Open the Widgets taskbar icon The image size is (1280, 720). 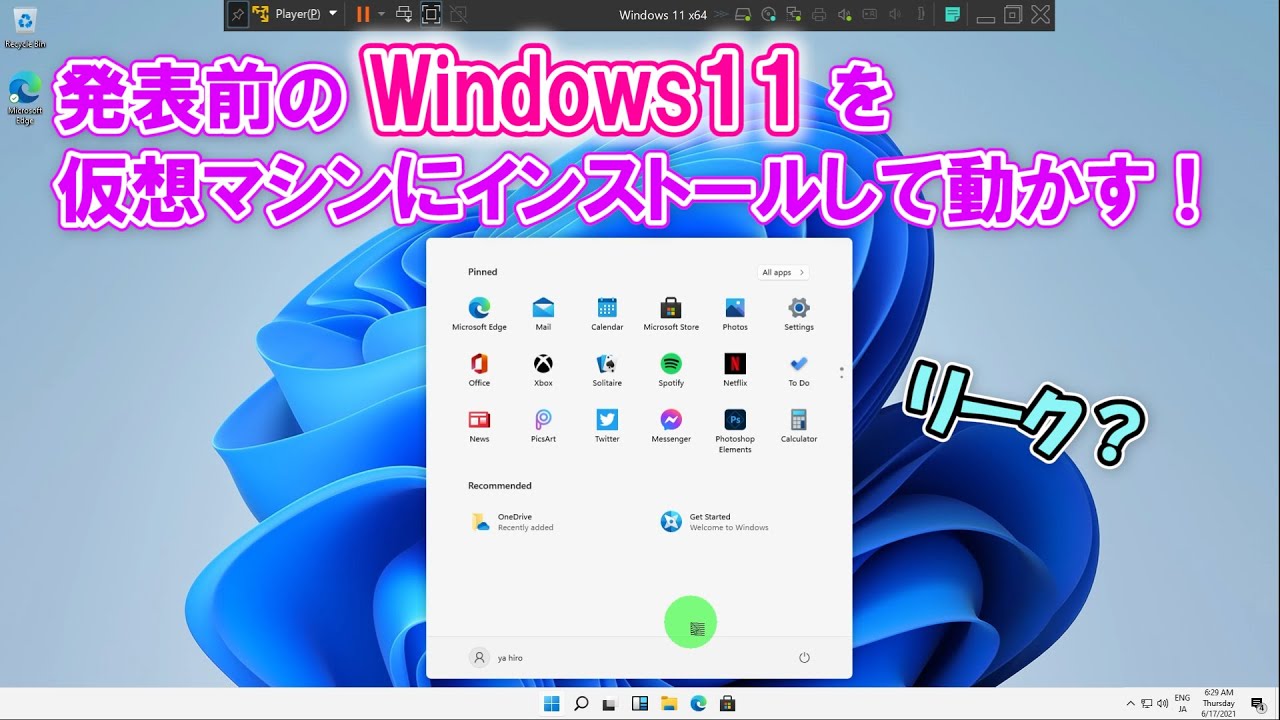coord(640,704)
